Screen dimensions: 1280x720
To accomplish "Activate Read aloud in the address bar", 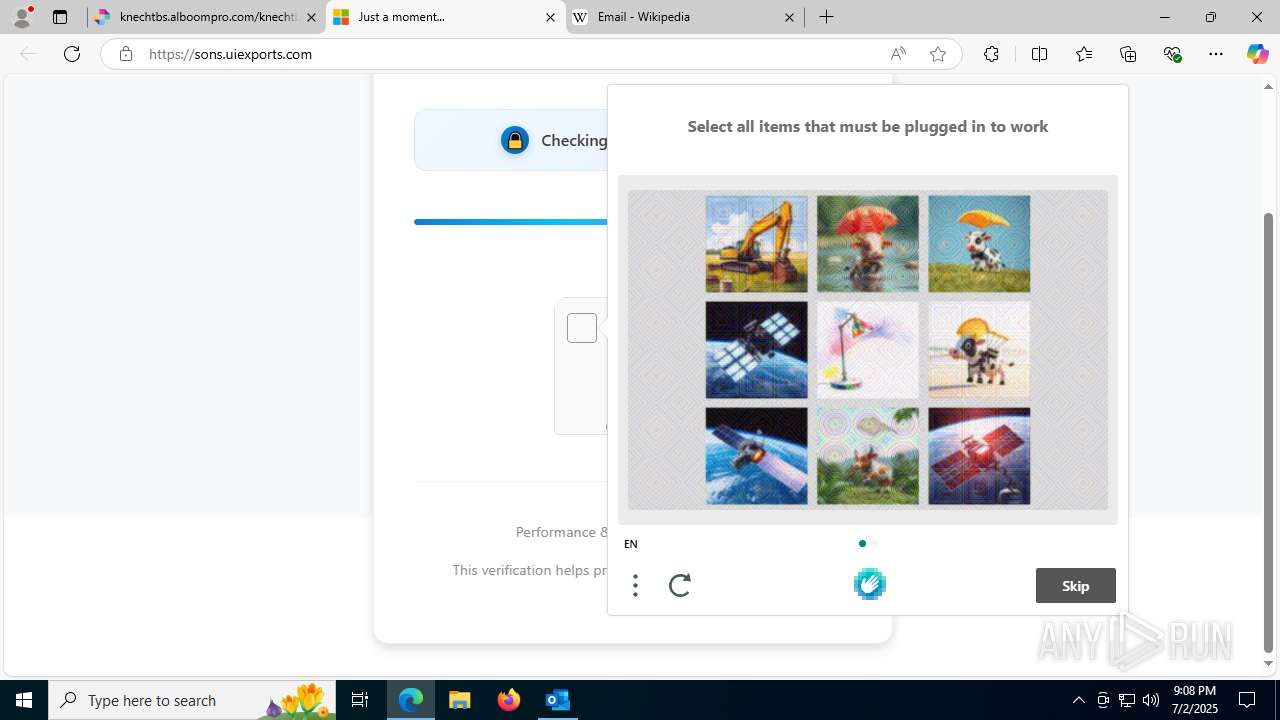I will tap(898, 54).
